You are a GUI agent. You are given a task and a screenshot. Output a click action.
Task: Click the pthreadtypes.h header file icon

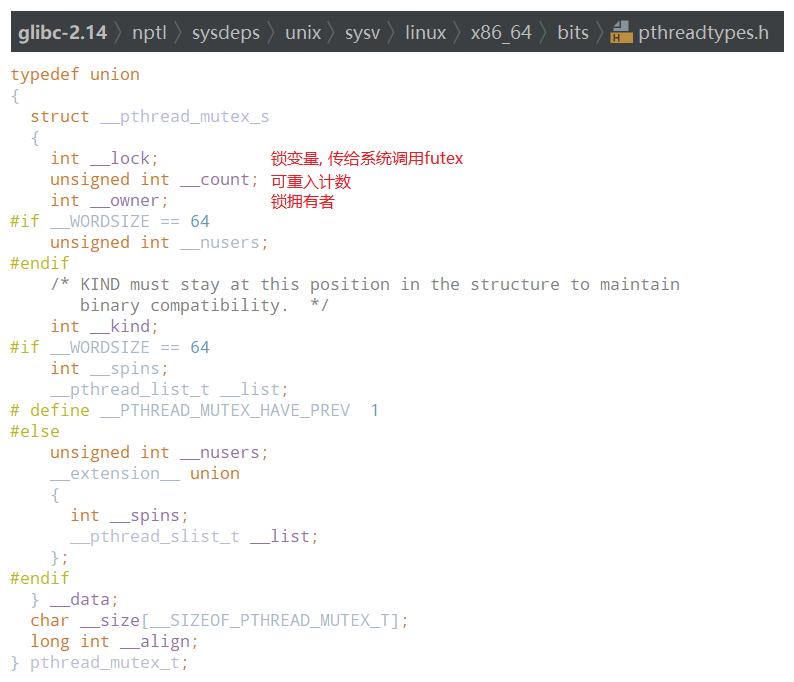tap(621, 32)
